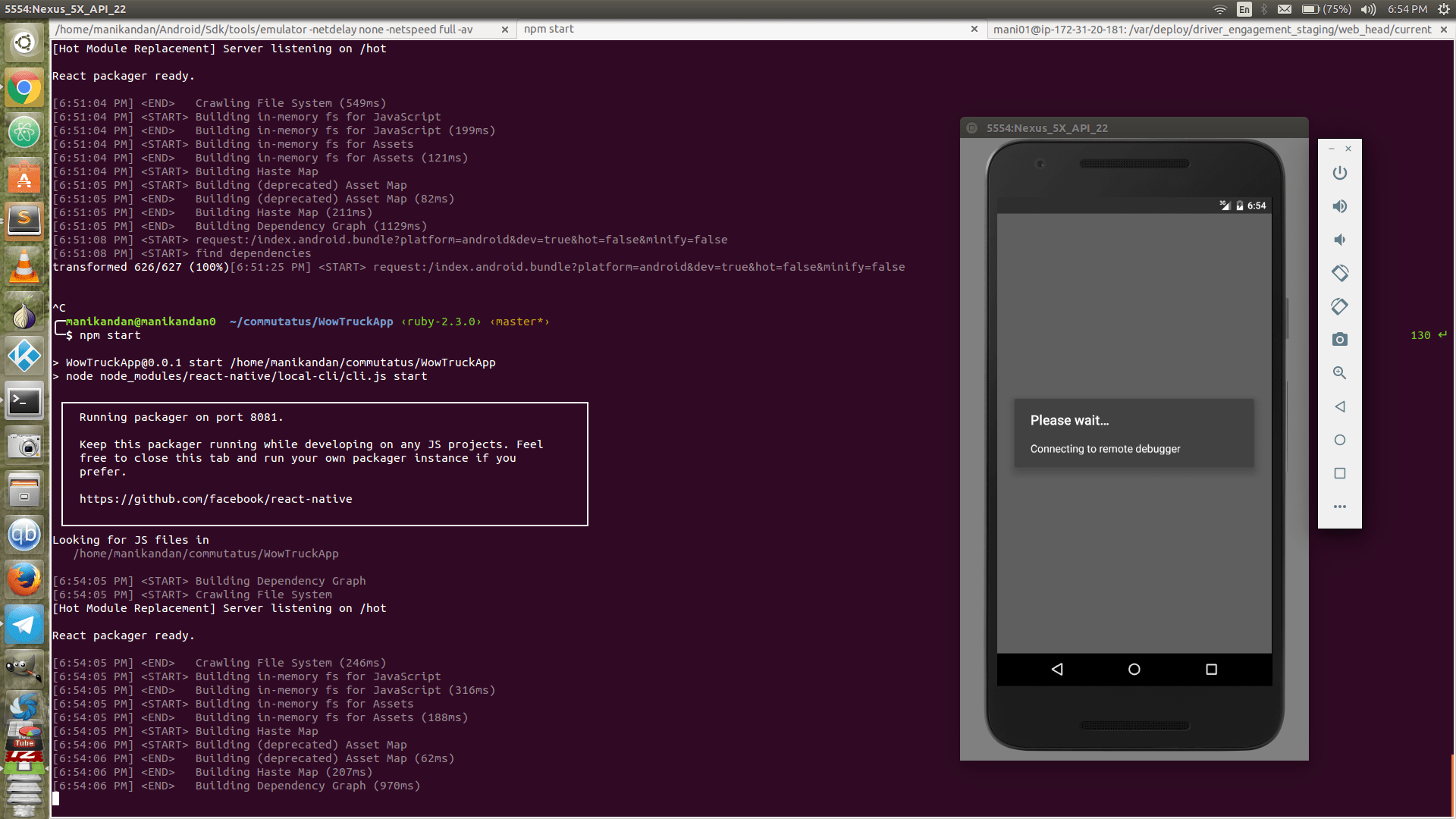1456x819 pixels.
Task: Activate emulator zoom magnifier icon
Action: (1340, 373)
